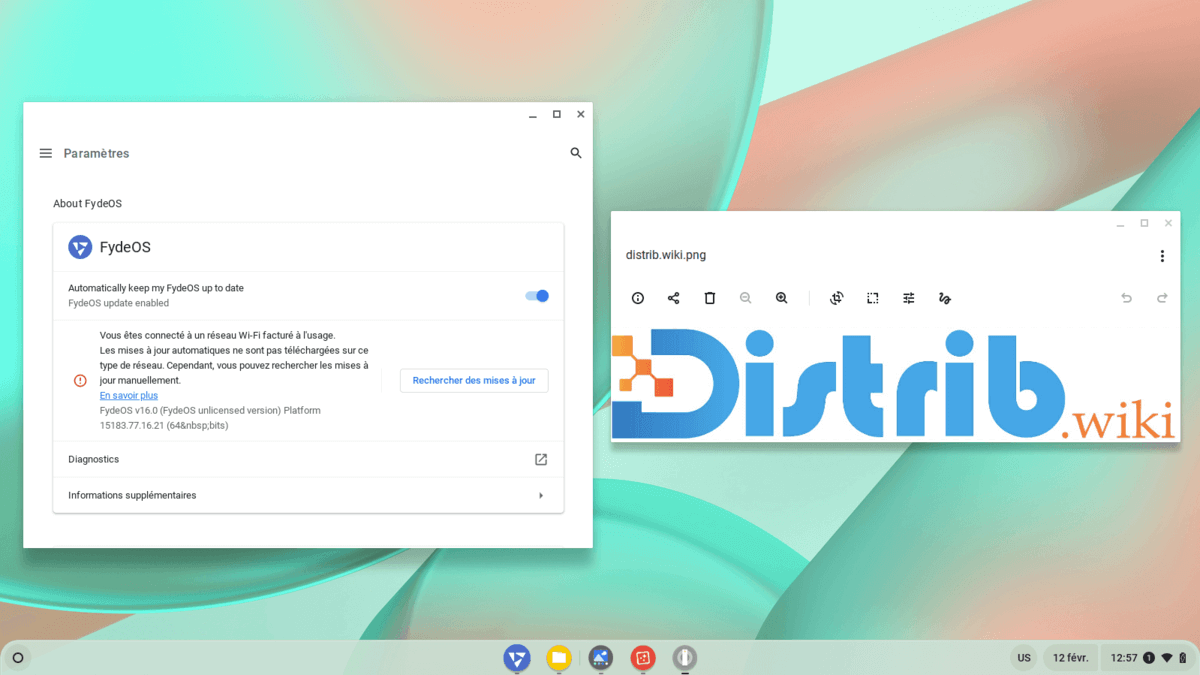The image size is (1200, 675).
Task: Select the Crop & rotate tool
Action: coord(837,298)
